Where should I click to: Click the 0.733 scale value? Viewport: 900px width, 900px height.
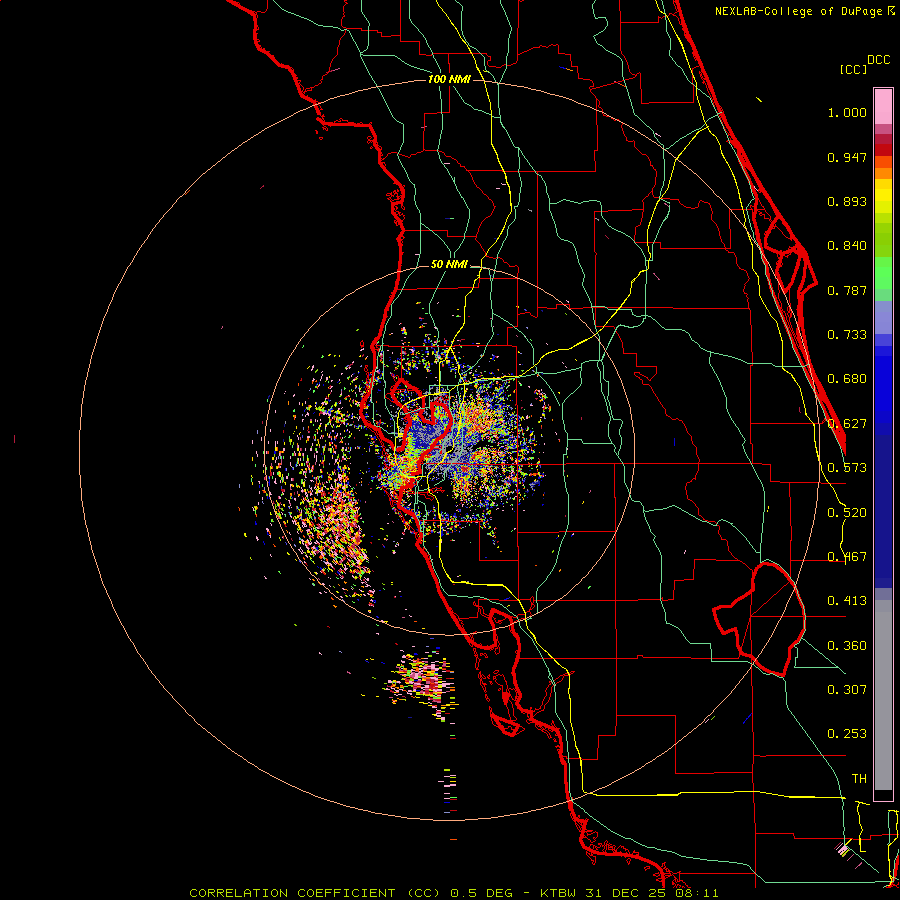(847, 335)
